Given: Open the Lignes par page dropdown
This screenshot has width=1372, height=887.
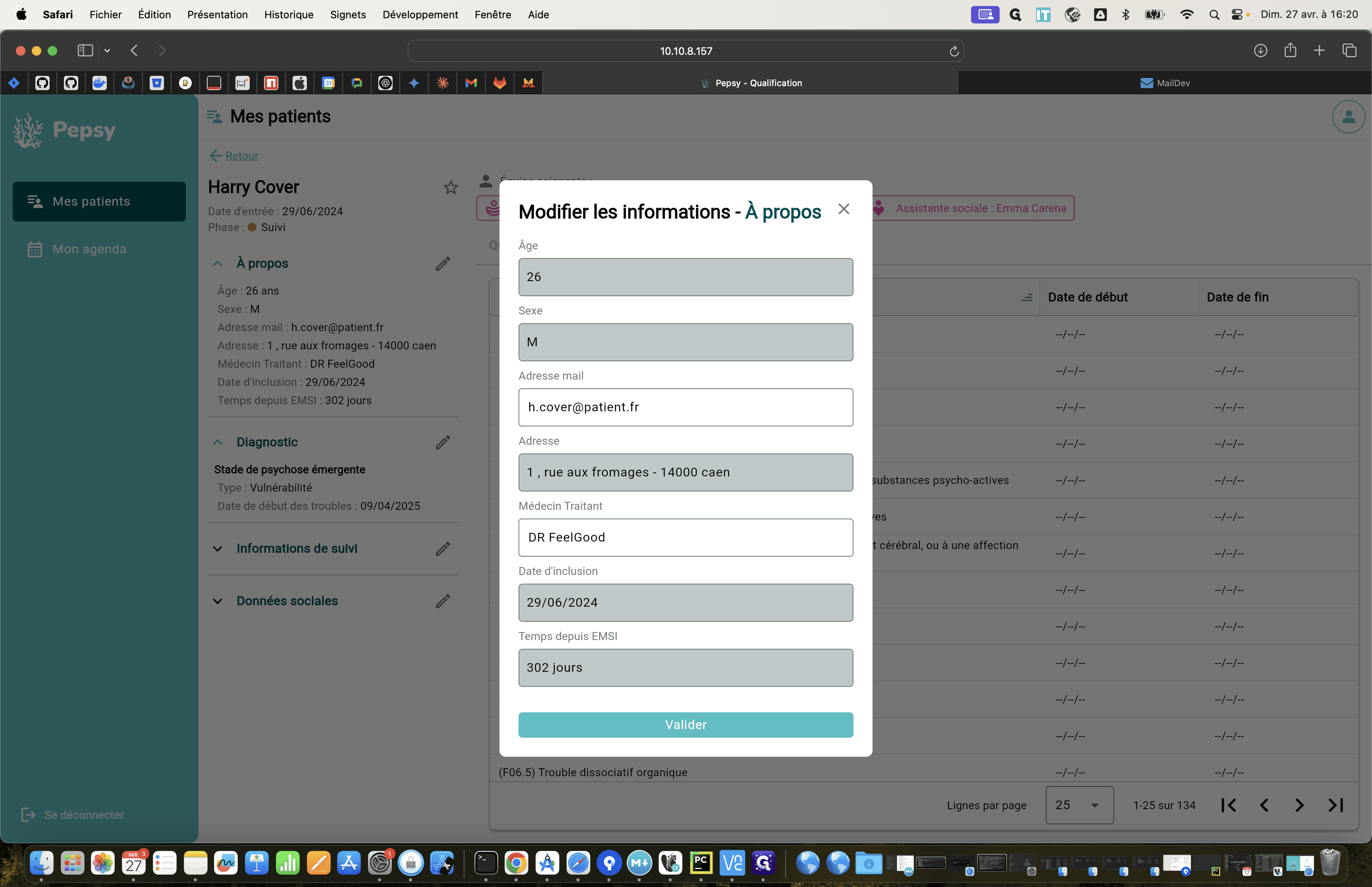Looking at the screenshot, I should [1079, 805].
